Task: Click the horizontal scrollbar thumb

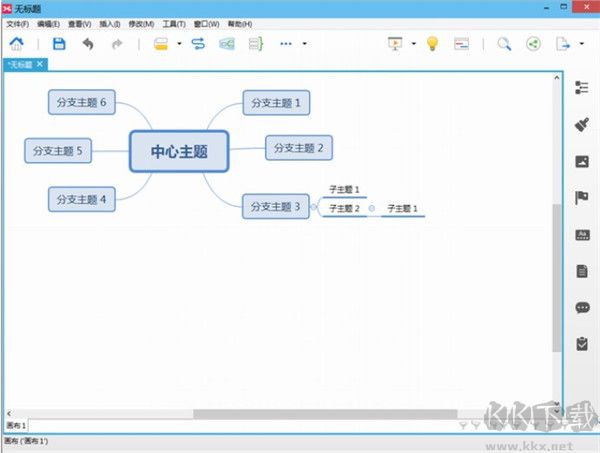Action: 325,414
